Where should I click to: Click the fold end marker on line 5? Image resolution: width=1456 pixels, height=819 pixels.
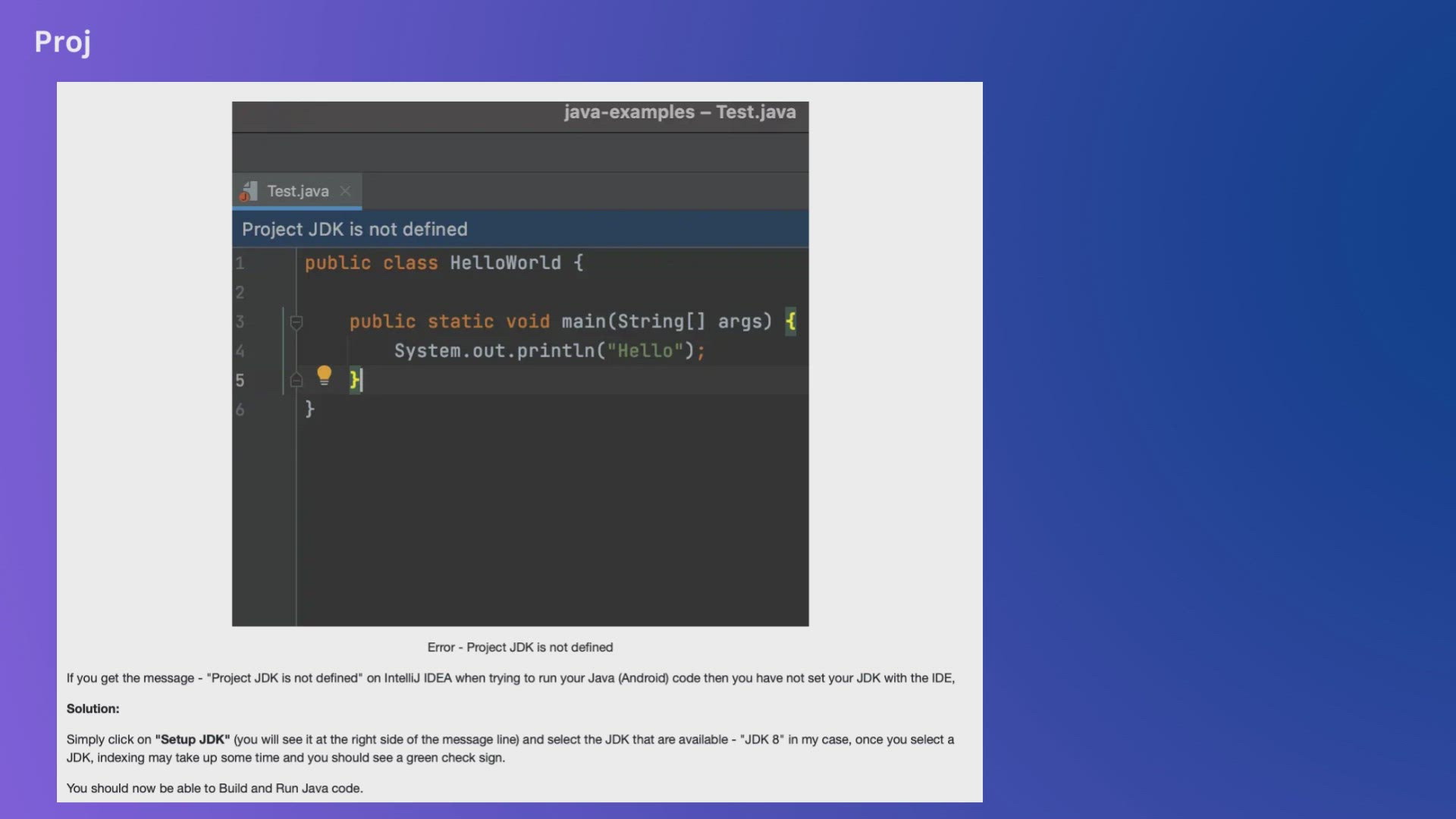tap(297, 380)
